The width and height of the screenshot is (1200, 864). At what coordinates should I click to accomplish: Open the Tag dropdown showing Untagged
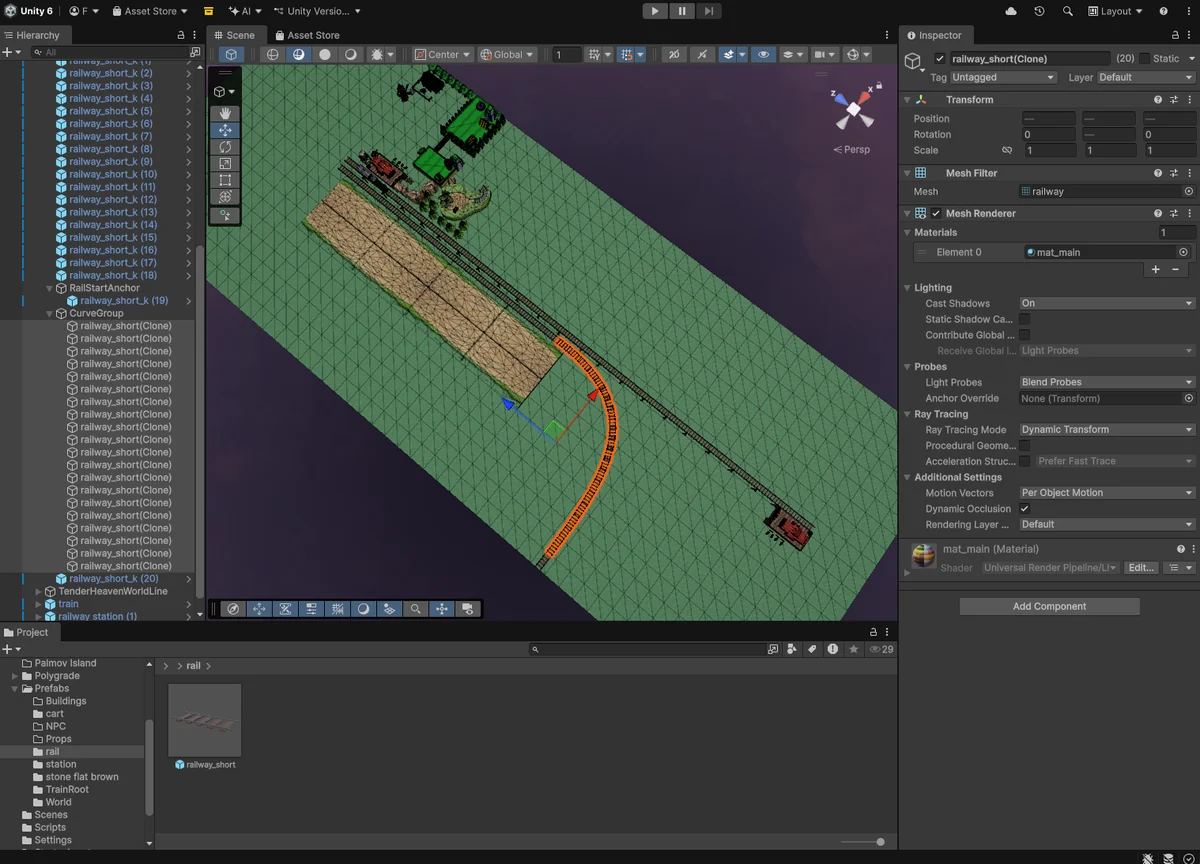coord(1003,77)
